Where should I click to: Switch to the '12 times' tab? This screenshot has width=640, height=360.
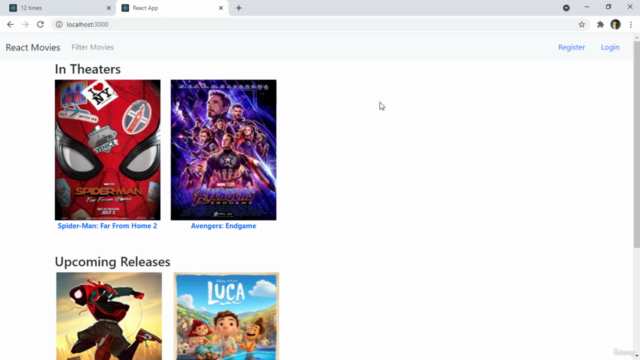pos(59,8)
